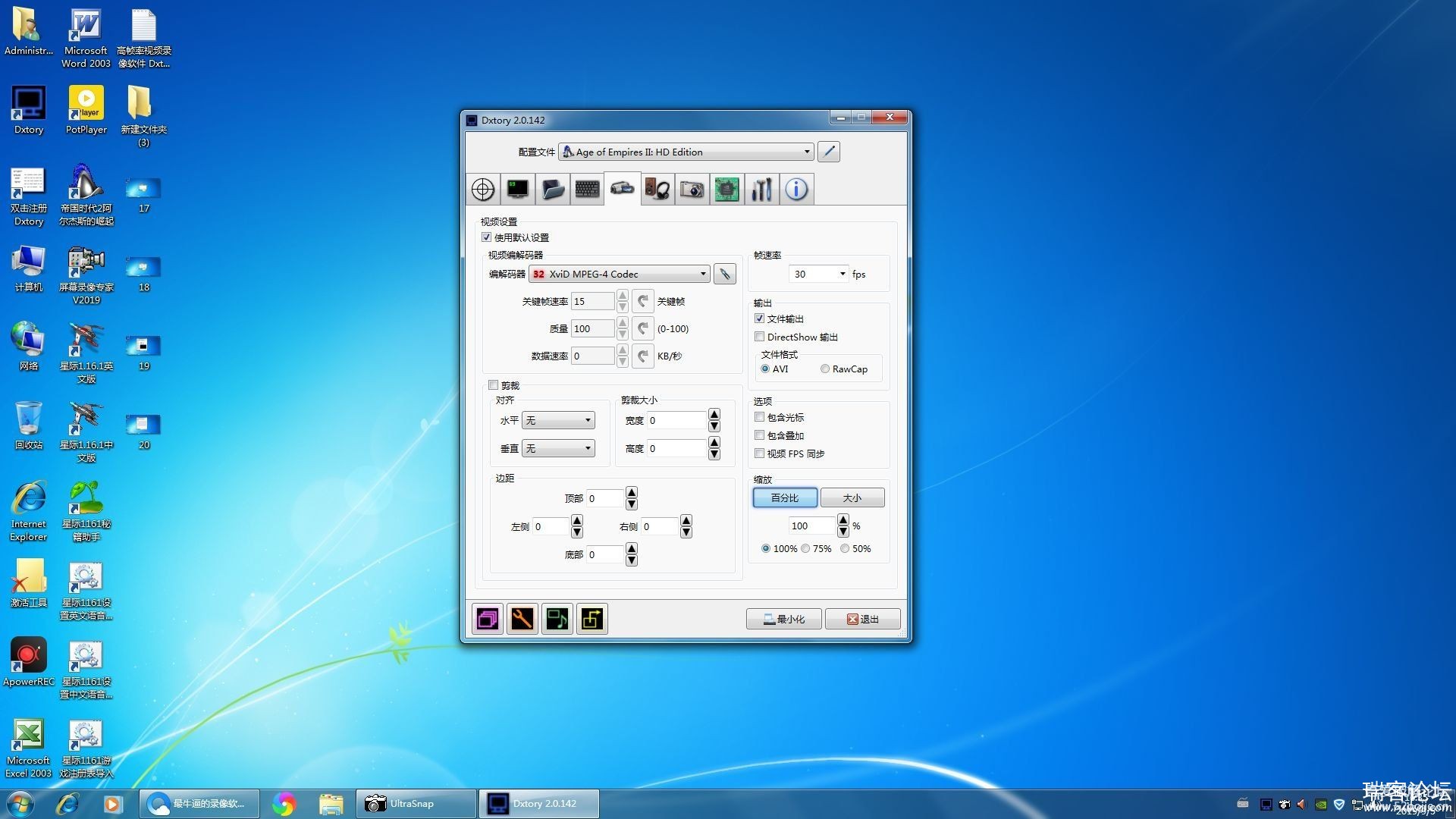Open the Windows Start menu

tap(20, 803)
